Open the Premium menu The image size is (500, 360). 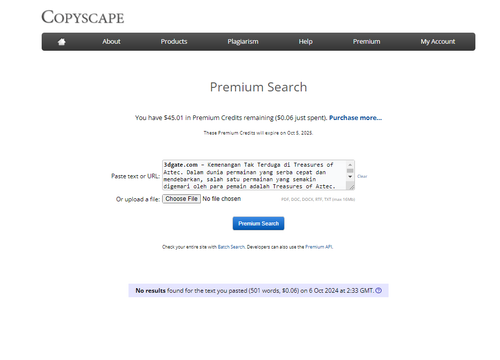(x=367, y=42)
